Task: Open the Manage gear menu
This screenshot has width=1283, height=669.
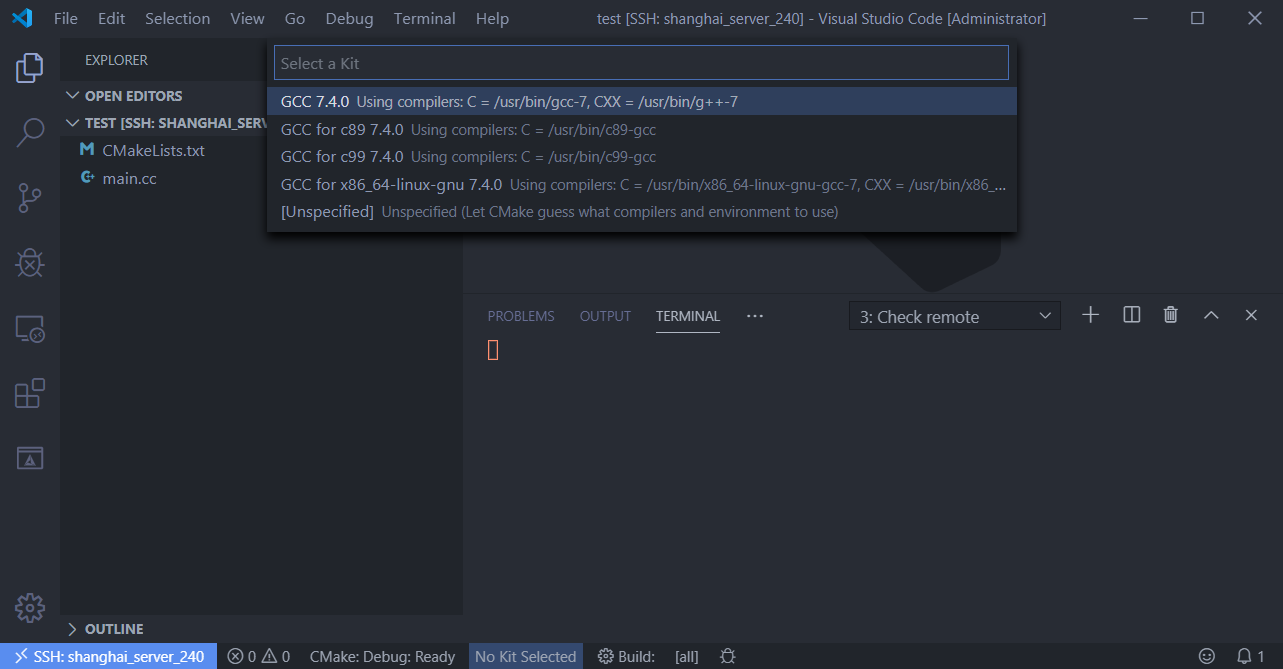Action: tap(30, 607)
